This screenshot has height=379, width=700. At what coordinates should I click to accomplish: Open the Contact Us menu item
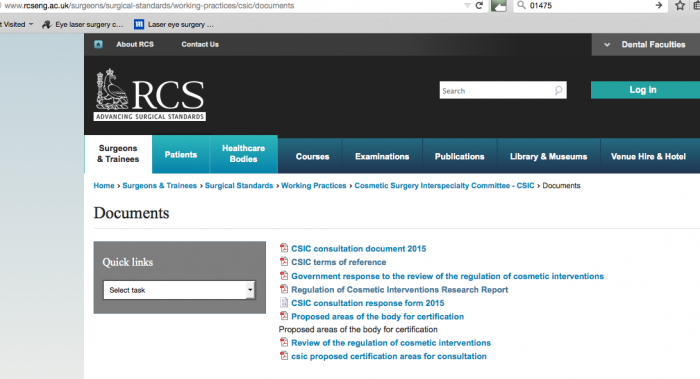tap(200, 44)
